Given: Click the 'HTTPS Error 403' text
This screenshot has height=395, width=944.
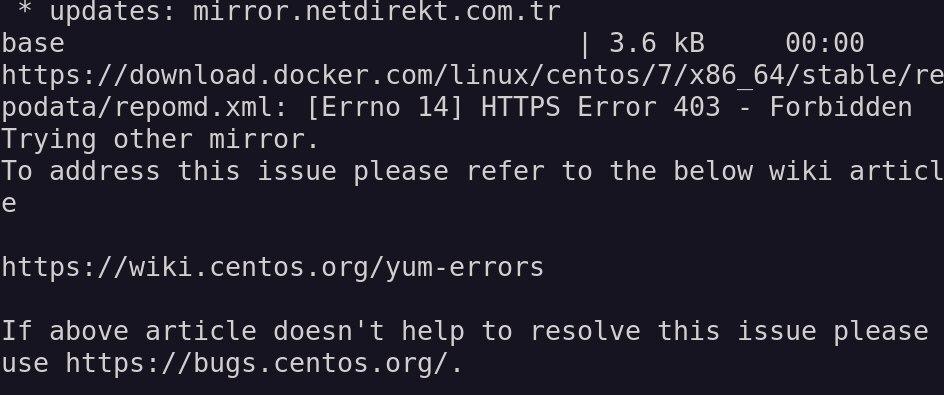Looking at the screenshot, I should [600, 107].
